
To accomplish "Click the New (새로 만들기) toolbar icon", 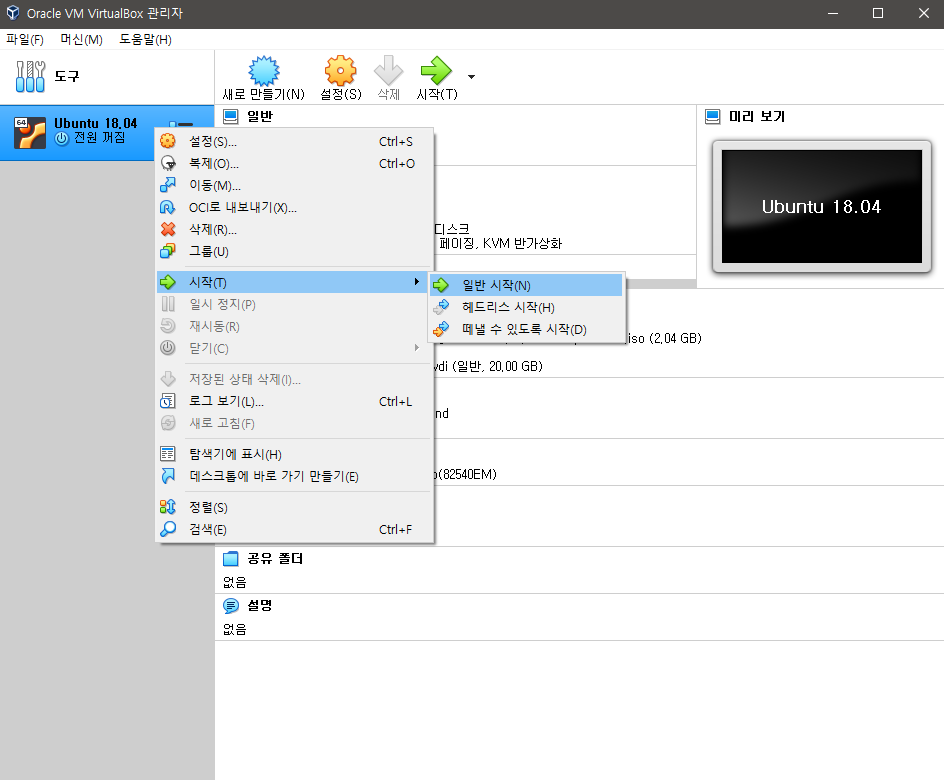I will (264, 71).
